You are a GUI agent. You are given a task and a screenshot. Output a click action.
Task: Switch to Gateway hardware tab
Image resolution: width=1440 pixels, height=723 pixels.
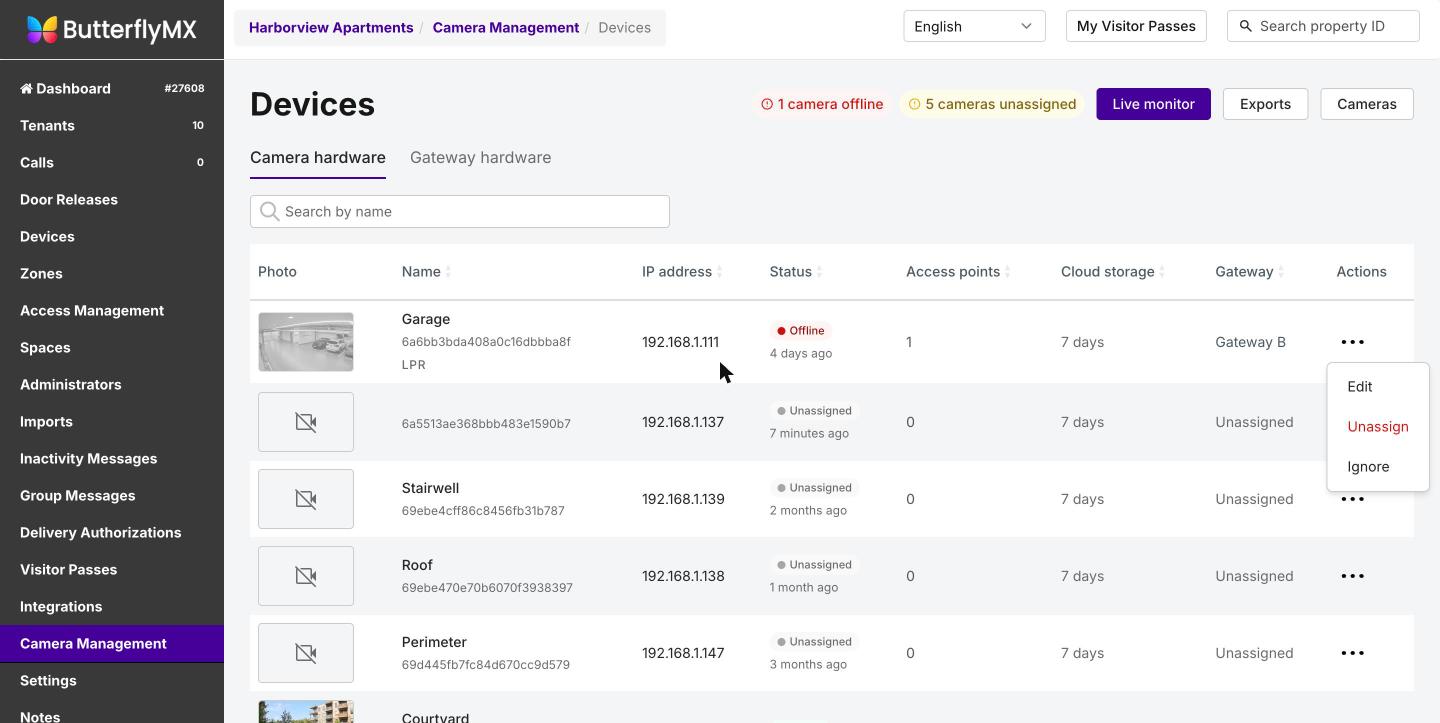tap(480, 158)
